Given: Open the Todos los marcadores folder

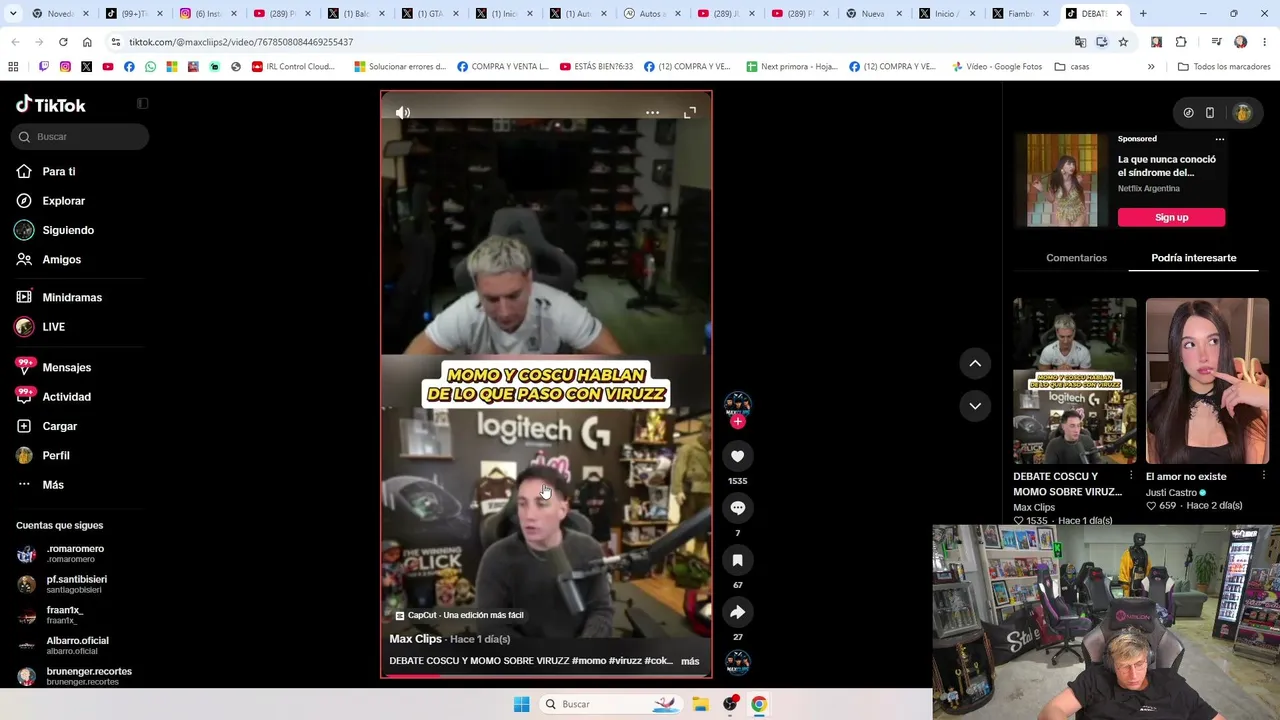Looking at the screenshot, I should pyautogui.click(x=1224, y=67).
